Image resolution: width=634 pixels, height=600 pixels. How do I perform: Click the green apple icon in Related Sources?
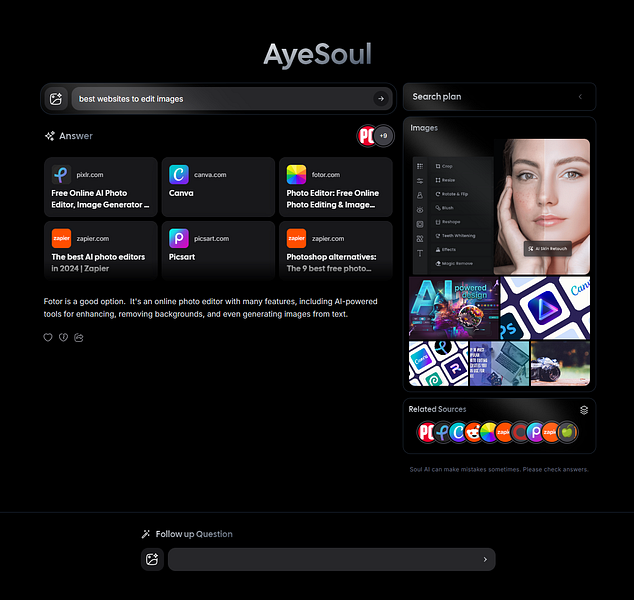click(x=567, y=432)
